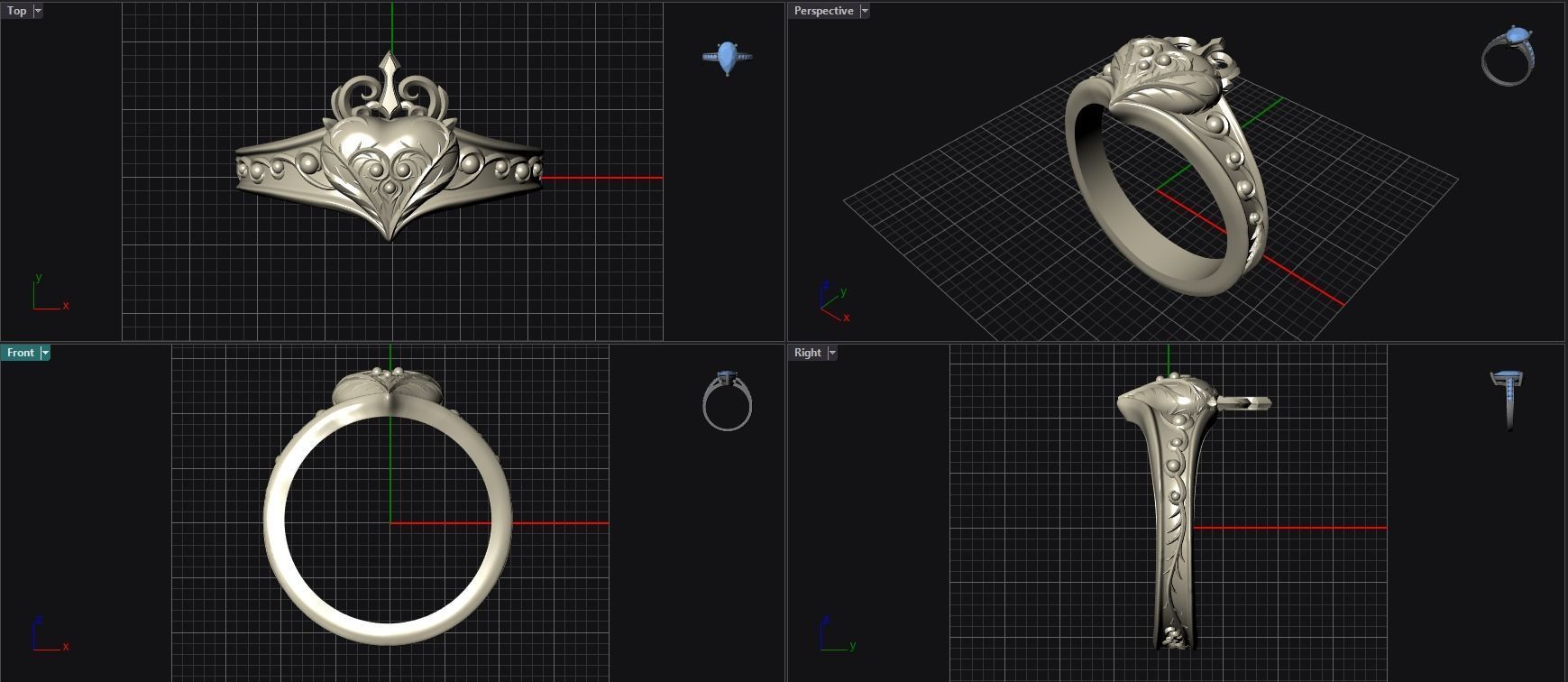Click the YZ axis icon in Right viewport
The width and height of the screenshot is (1568, 682).
point(838,633)
